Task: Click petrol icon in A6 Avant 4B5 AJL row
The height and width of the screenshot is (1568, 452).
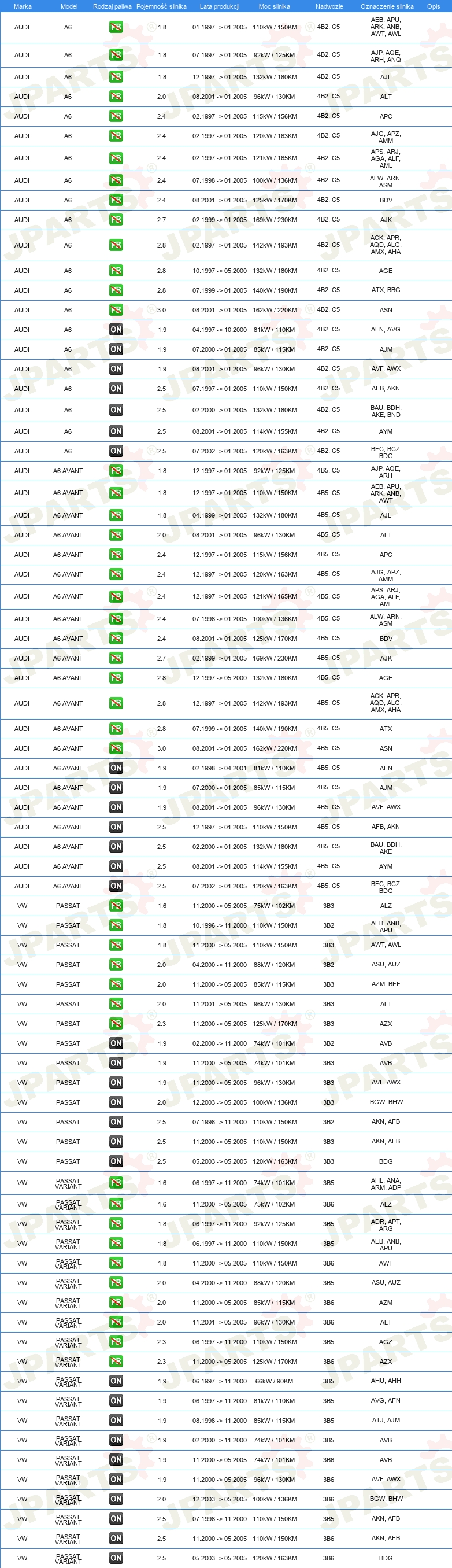Action: 116,515
